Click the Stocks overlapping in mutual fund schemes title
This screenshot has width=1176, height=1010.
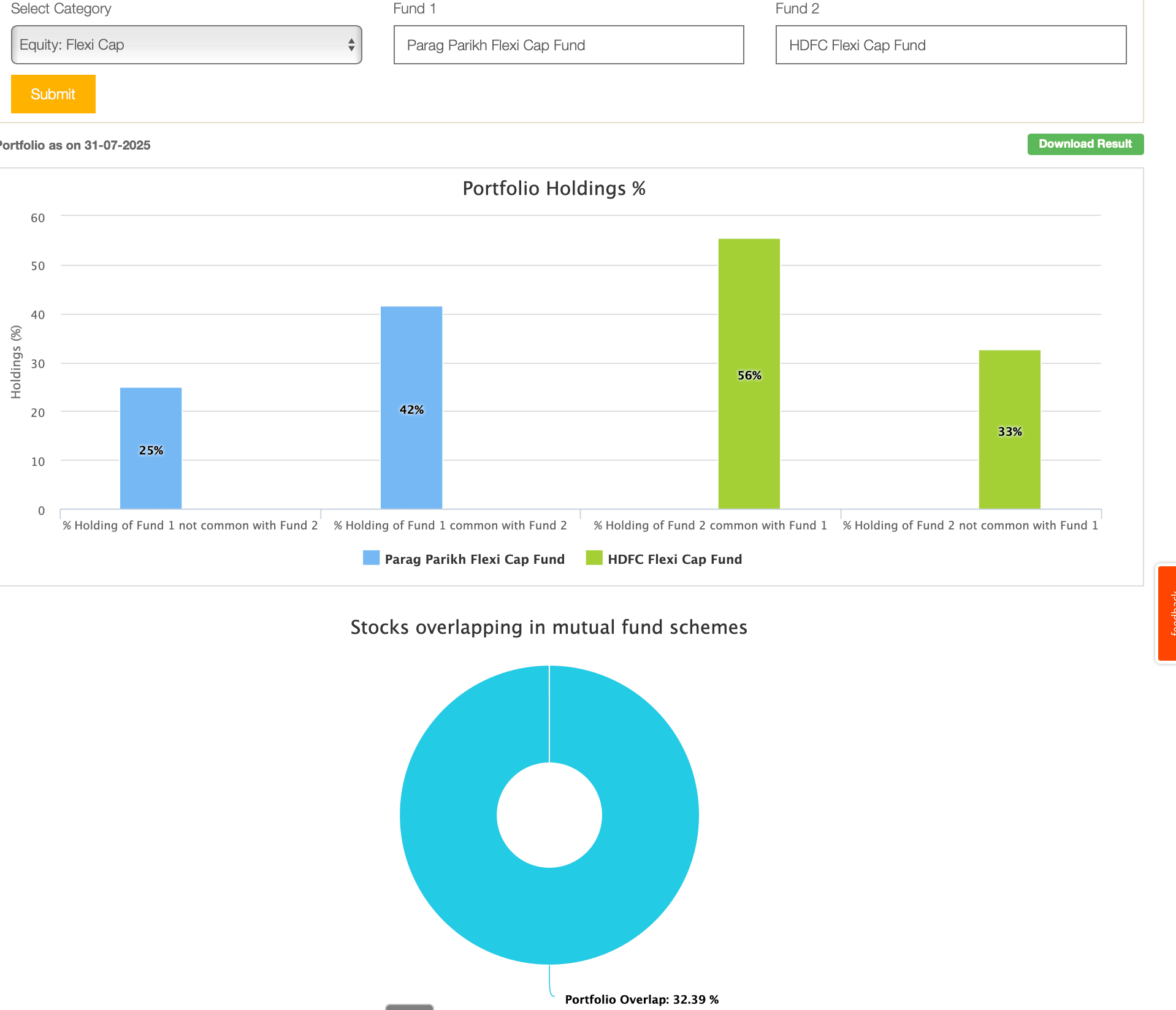tap(549, 627)
